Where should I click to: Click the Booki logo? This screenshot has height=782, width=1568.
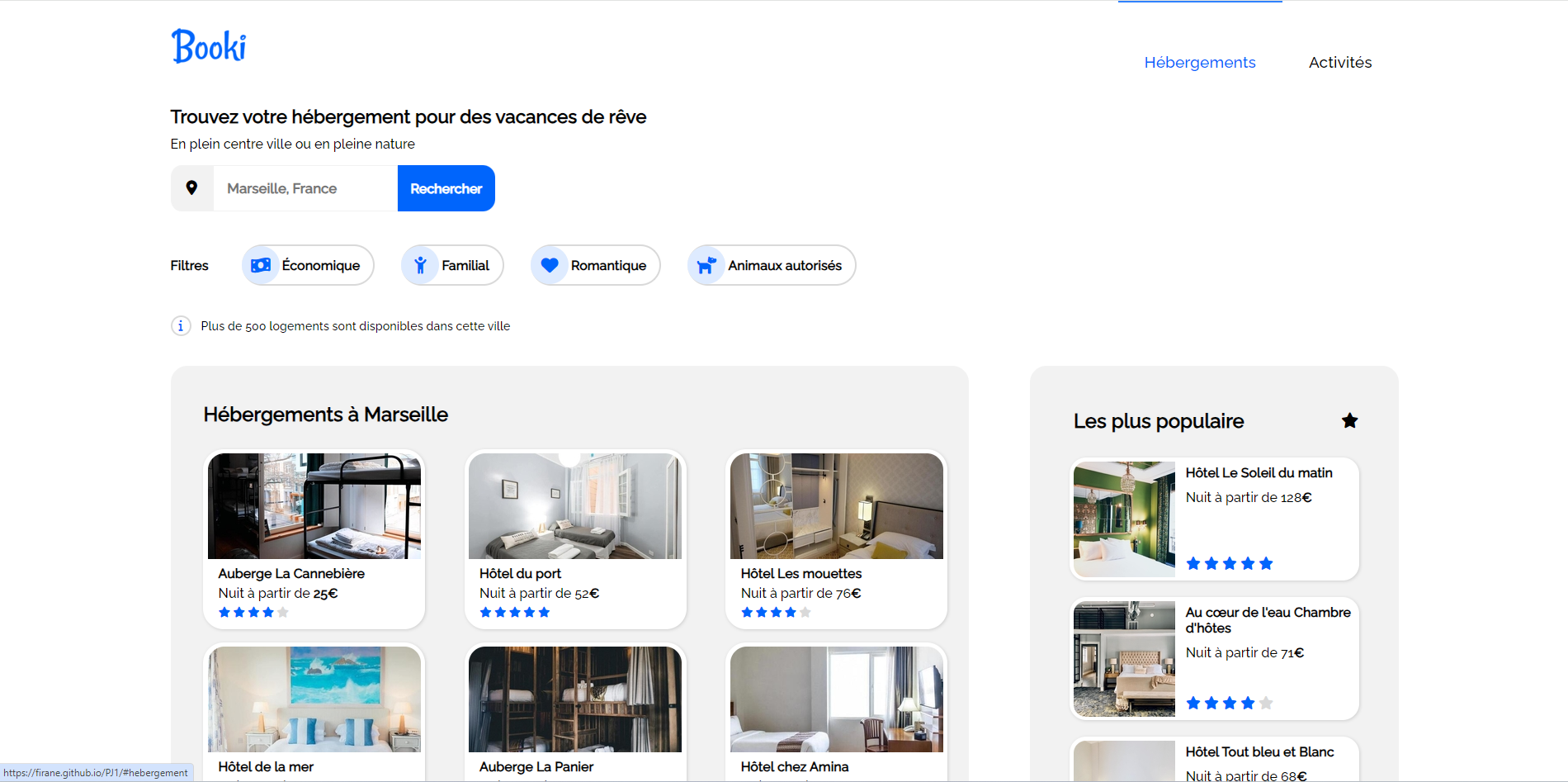[209, 46]
